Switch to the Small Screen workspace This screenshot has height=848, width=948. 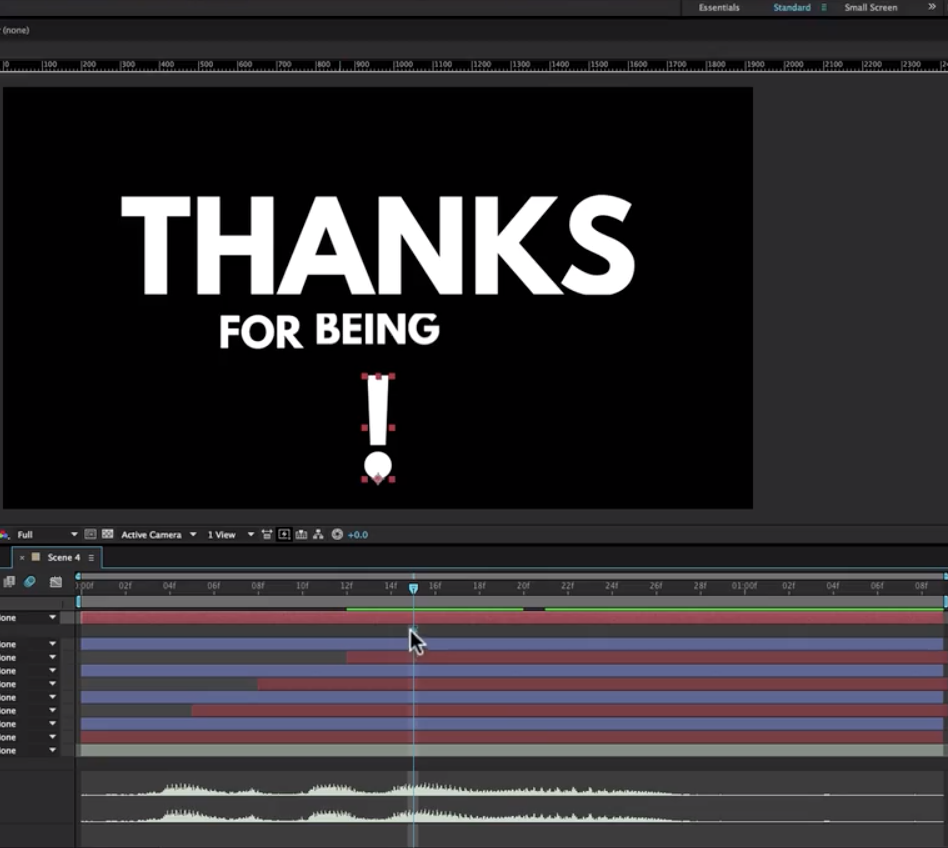click(x=870, y=8)
